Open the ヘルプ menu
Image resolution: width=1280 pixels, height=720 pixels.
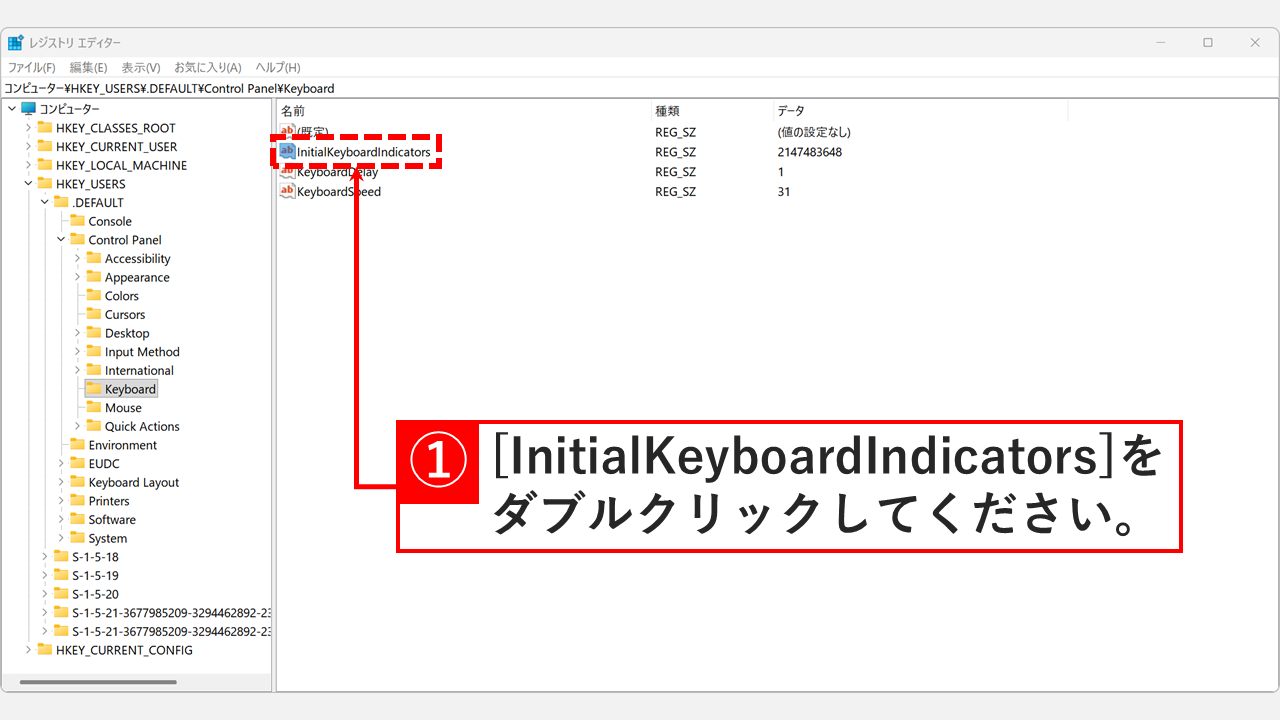click(277, 67)
